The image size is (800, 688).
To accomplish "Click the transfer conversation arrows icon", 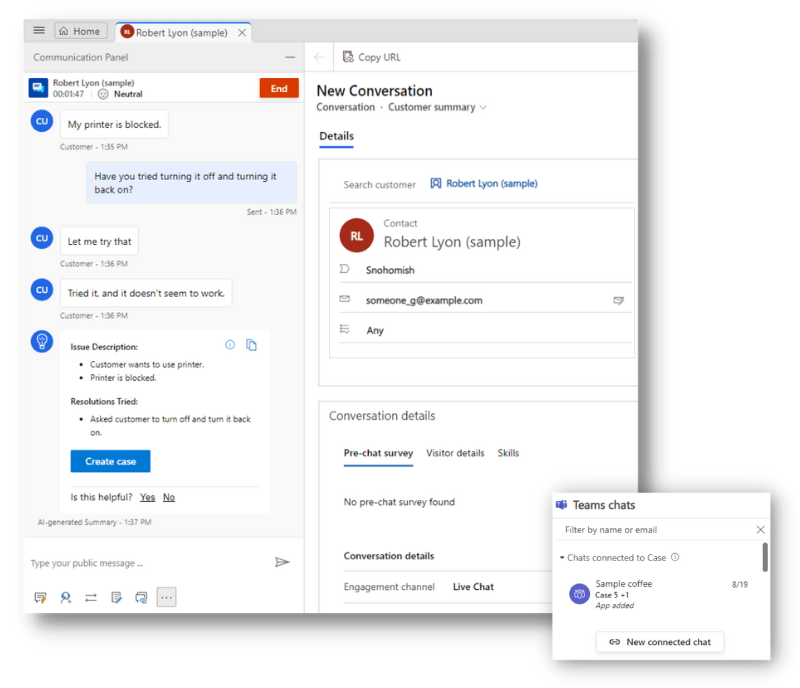I will click(91, 597).
